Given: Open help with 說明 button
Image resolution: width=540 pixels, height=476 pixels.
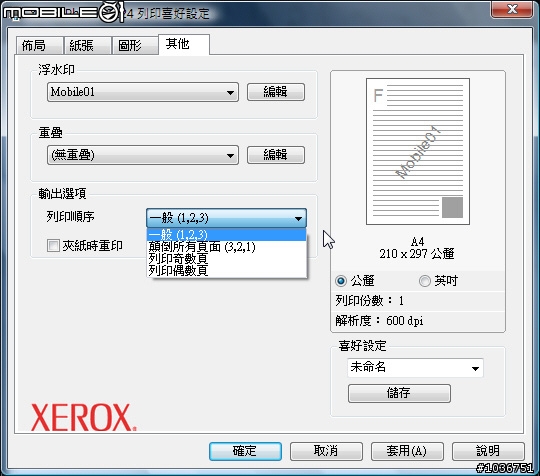Looking at the screenshot, I should tap(488, 451).
